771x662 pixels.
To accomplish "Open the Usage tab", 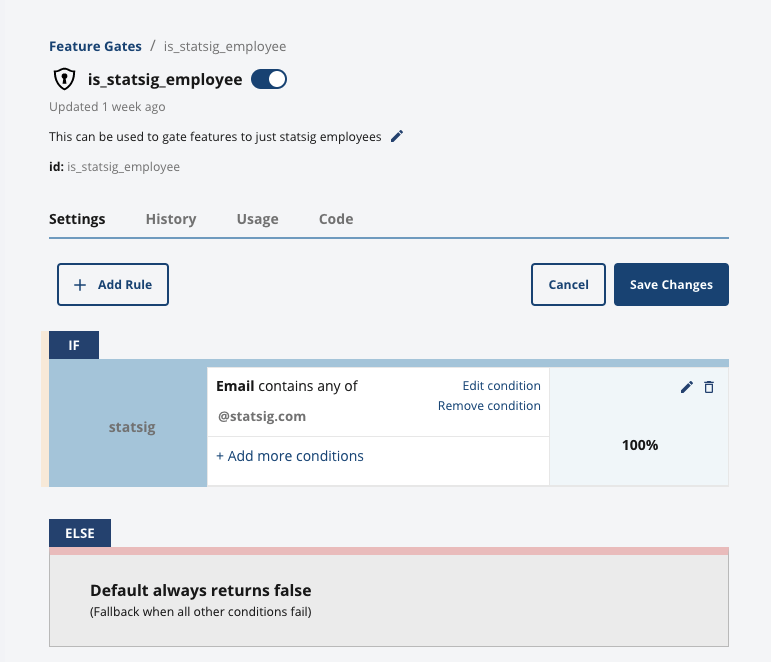I will 258,219.
